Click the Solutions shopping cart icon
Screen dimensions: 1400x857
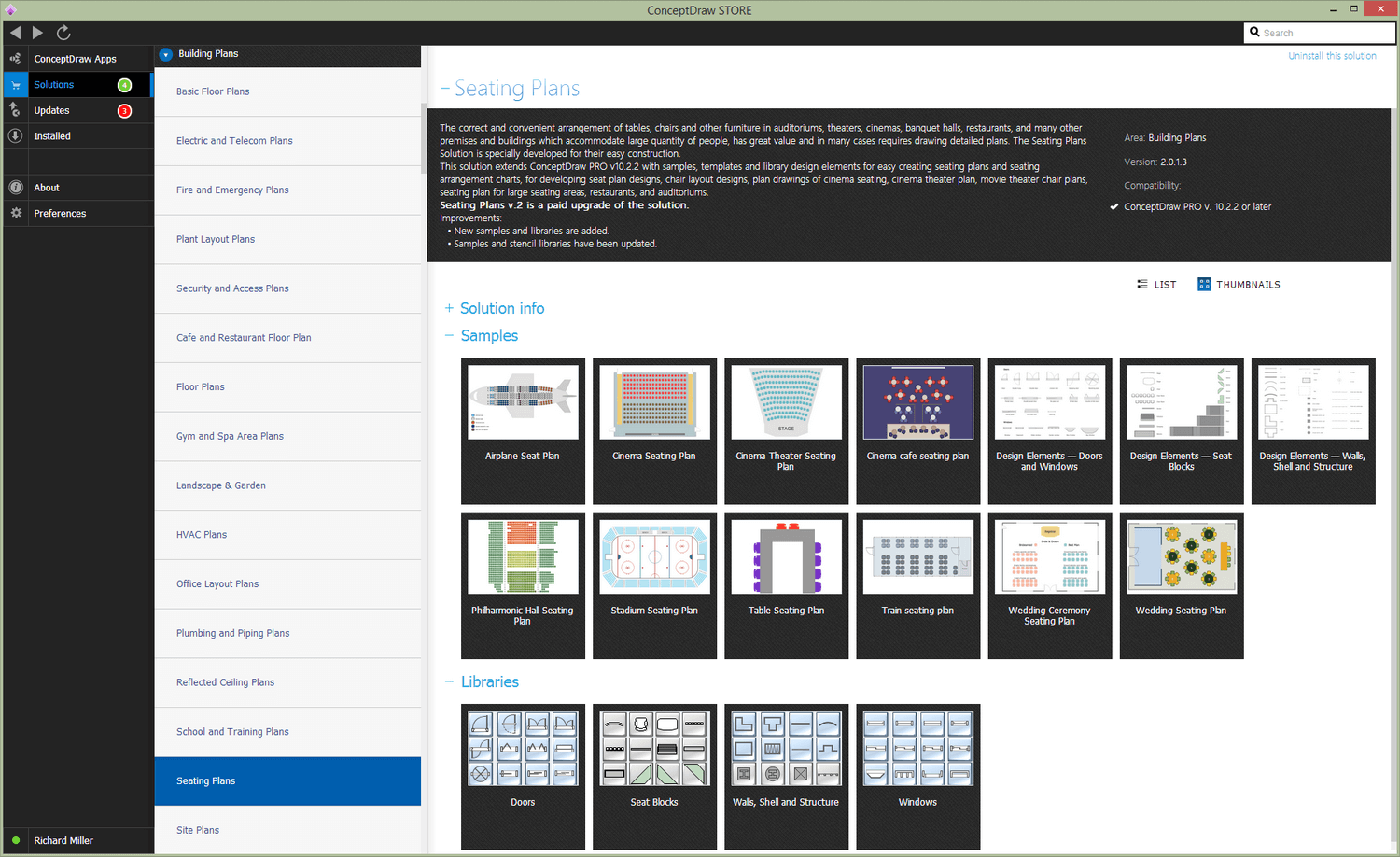coord(15,85)
